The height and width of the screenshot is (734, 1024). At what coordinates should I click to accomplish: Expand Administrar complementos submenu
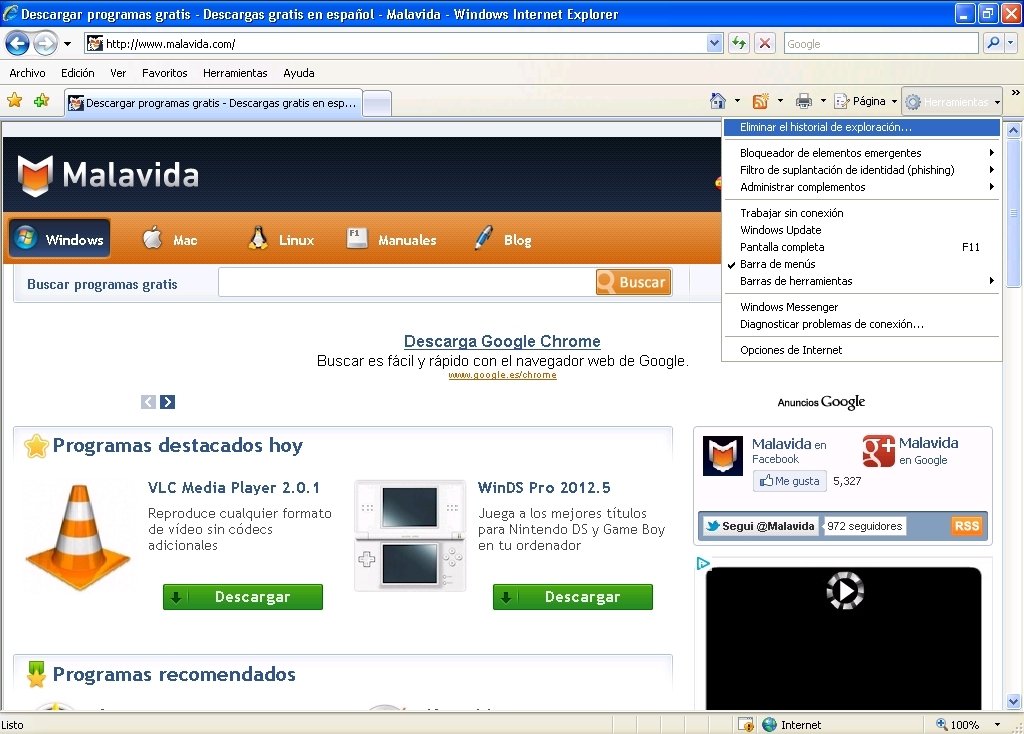[861, 187]
